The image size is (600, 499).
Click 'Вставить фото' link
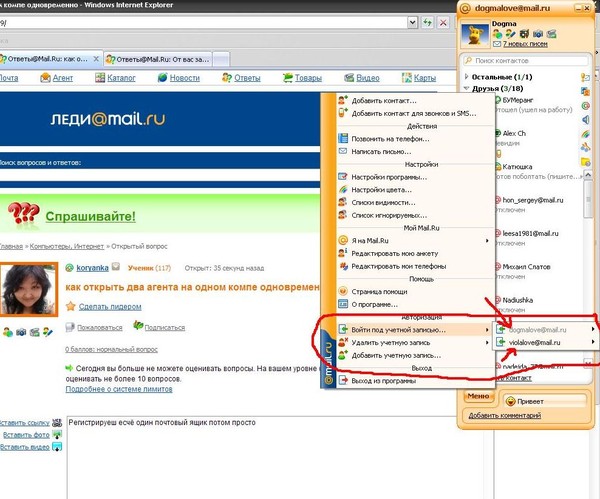click(26, 435)
